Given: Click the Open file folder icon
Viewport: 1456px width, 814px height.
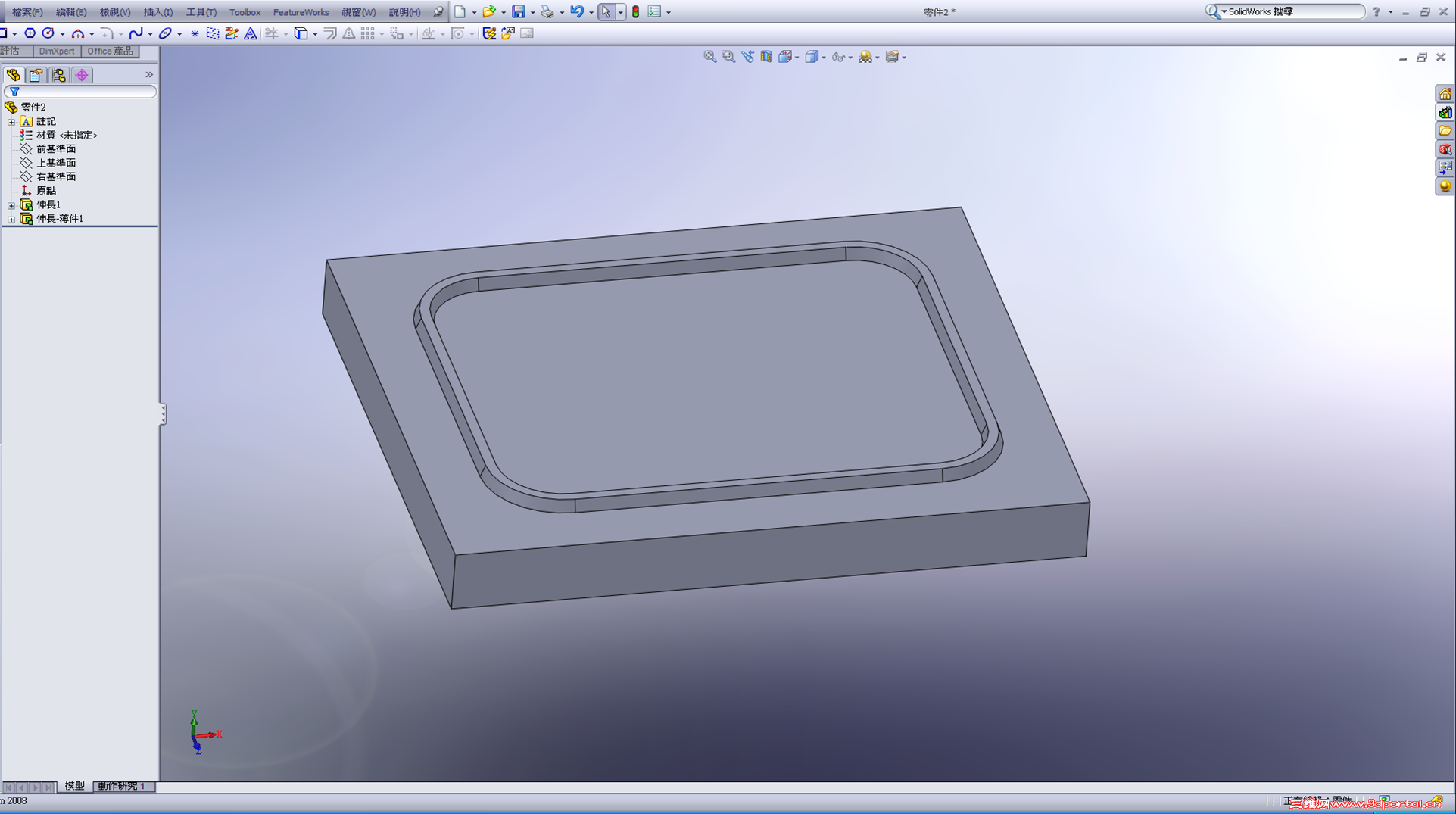Looking at the screenshot, I should coord(489,12).
